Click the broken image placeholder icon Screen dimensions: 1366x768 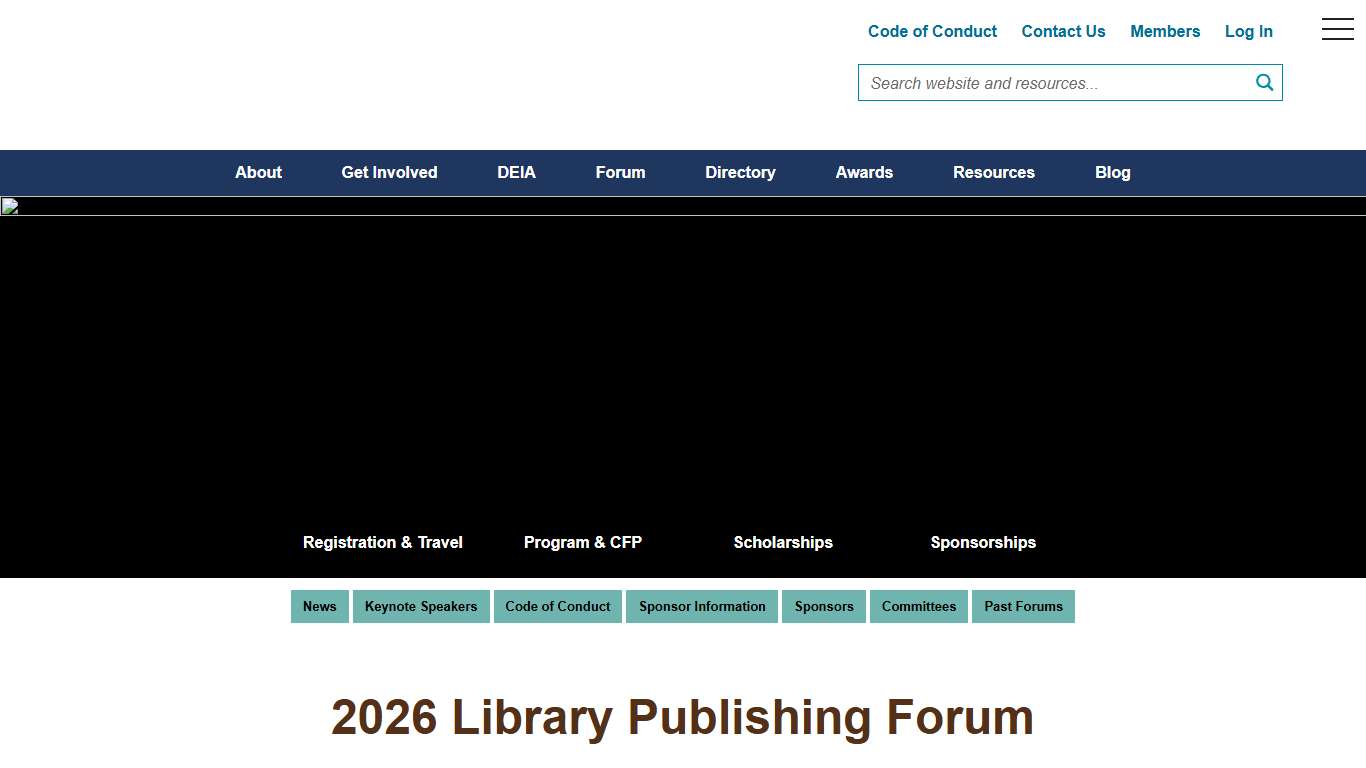click(x=9, y=206)
